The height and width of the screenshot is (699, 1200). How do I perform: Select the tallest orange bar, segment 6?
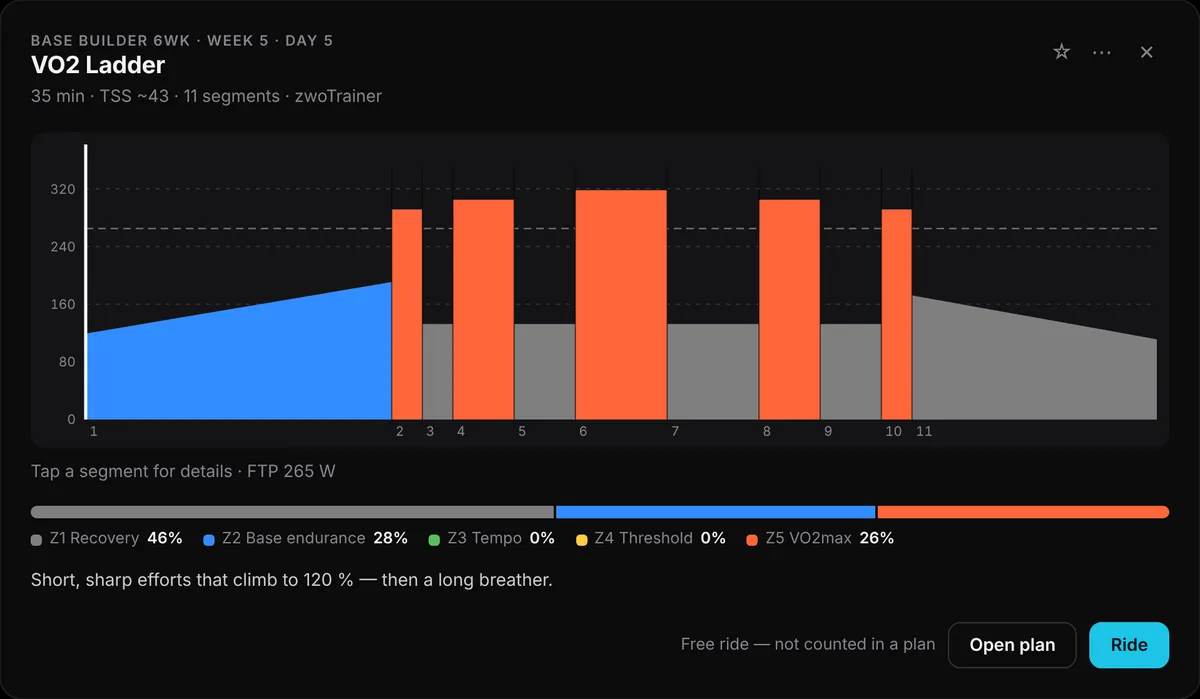point(621,304)
